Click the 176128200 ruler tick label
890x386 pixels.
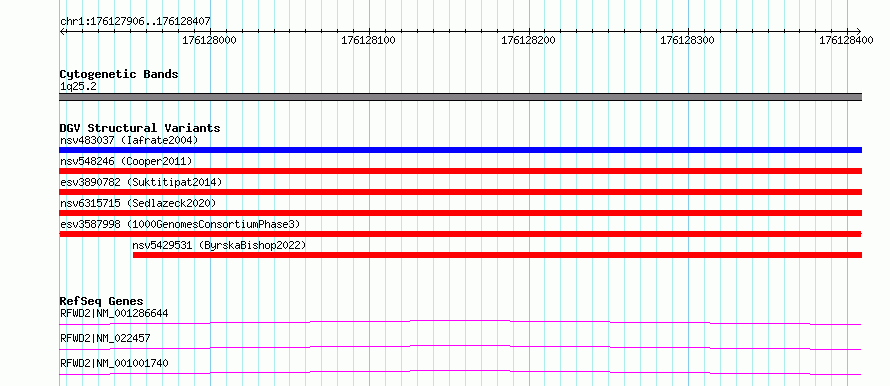(x=528, y=40)
